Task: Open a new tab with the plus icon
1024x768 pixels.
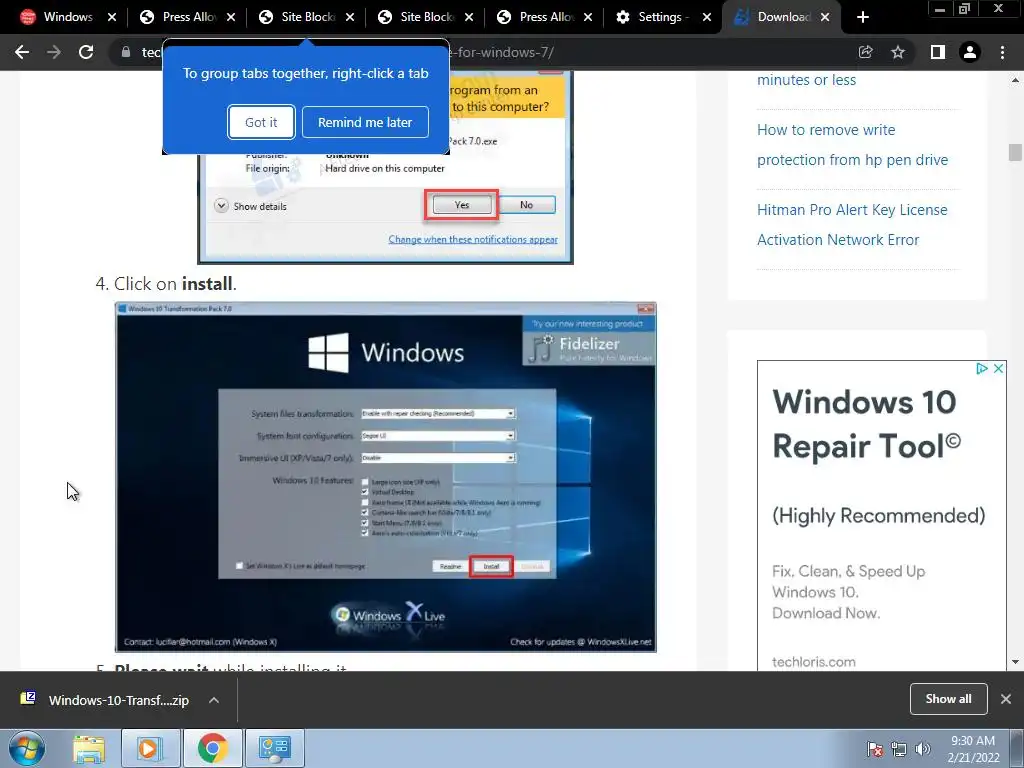Action: (x=863, y=17)
